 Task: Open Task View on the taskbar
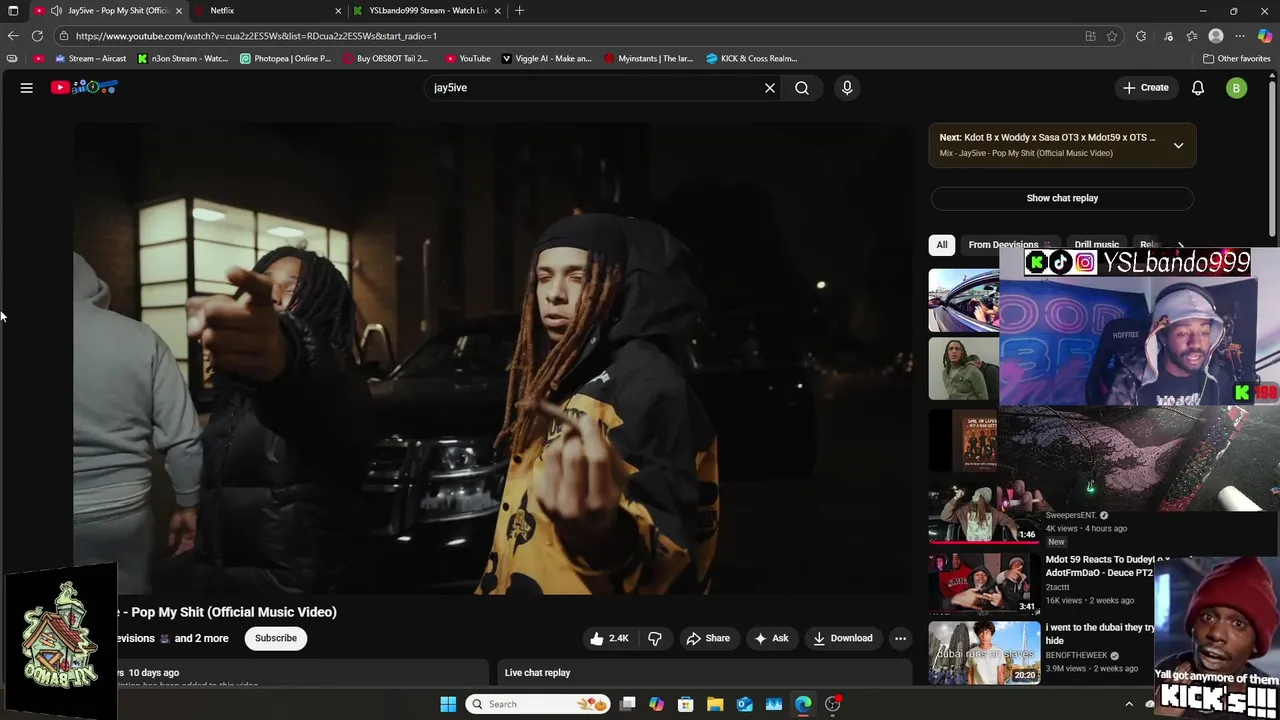pos(627,704)
